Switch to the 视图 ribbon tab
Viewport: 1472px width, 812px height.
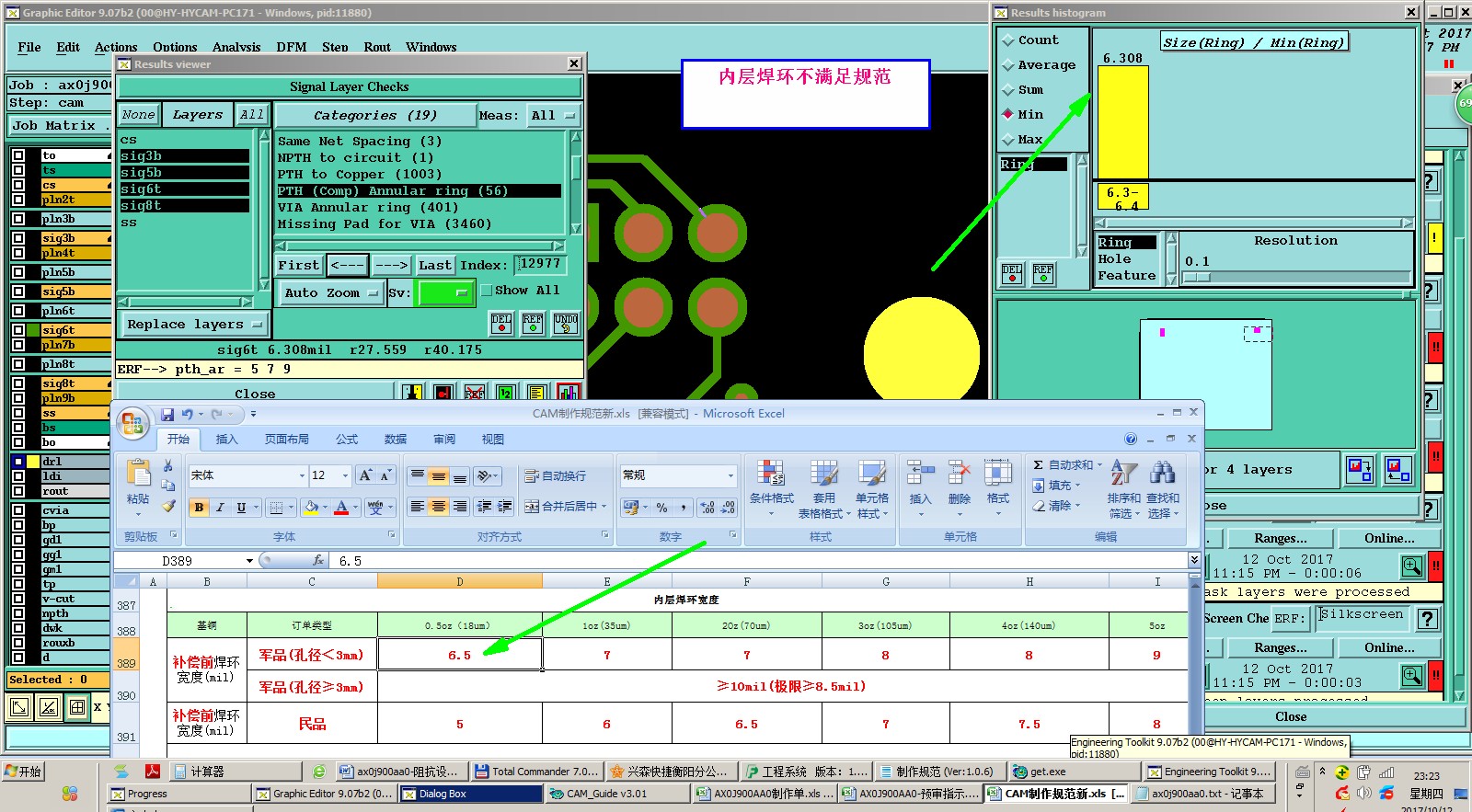(x=493, y=440)
